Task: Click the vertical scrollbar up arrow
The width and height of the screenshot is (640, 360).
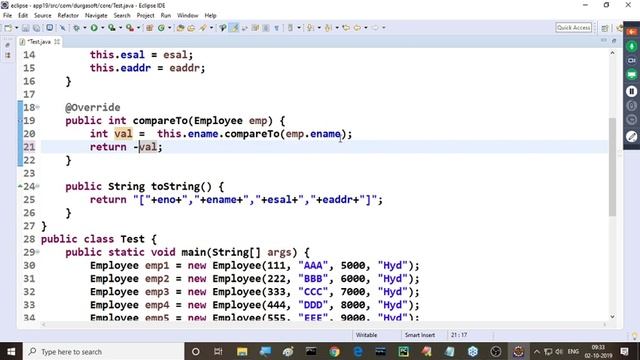Action: 612,53
